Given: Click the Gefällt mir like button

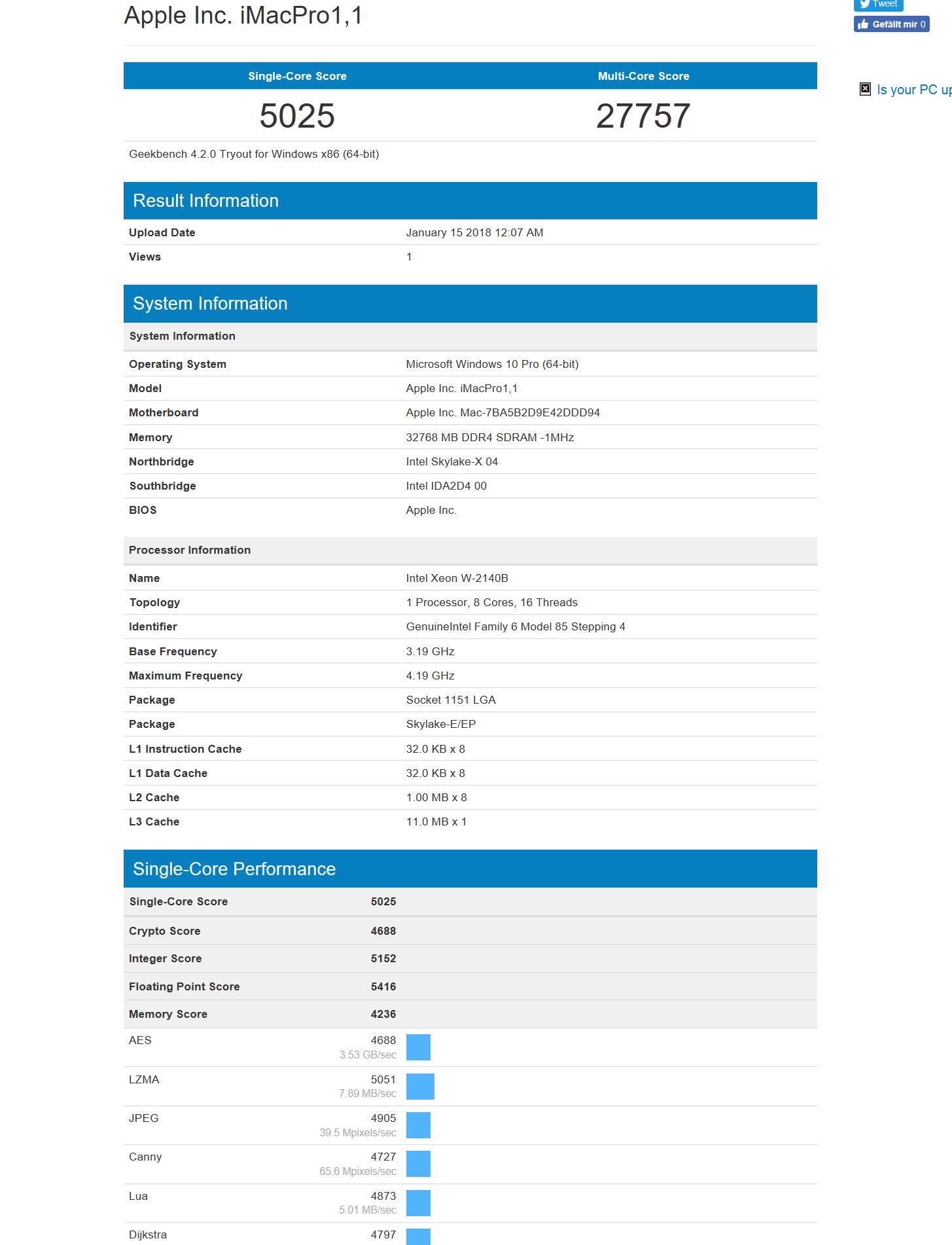Looking at the screenshot, I should click(x=891, y=24).
